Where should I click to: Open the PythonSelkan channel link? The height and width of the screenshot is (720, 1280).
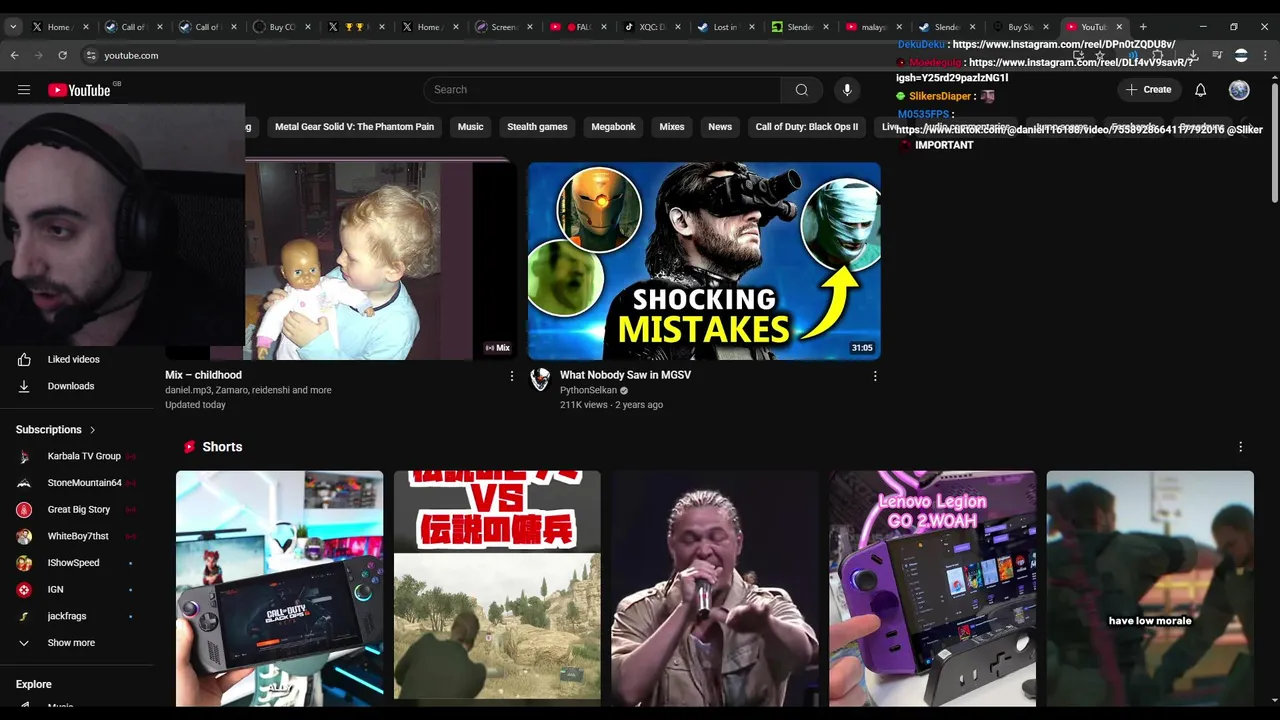[x=588, y=390]
